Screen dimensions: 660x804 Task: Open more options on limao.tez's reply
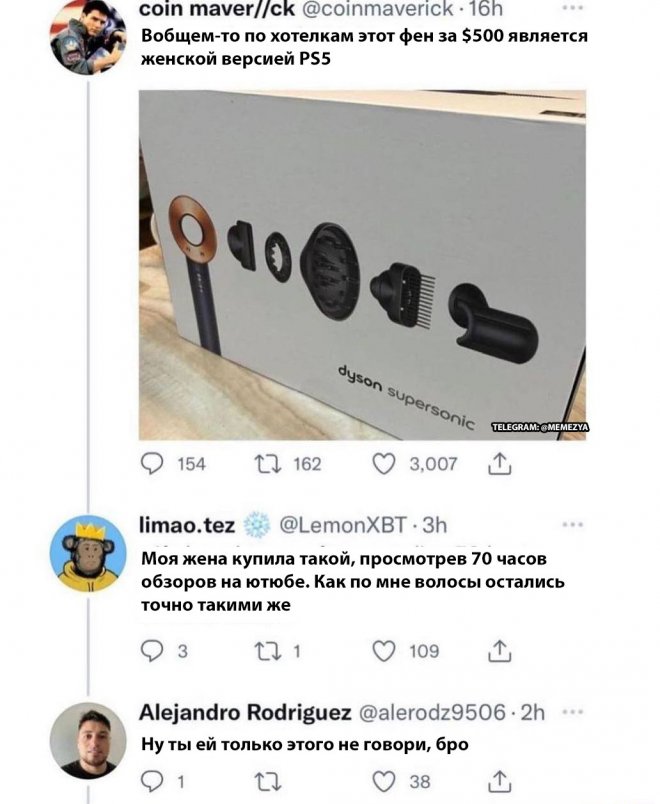click(571, 523)
